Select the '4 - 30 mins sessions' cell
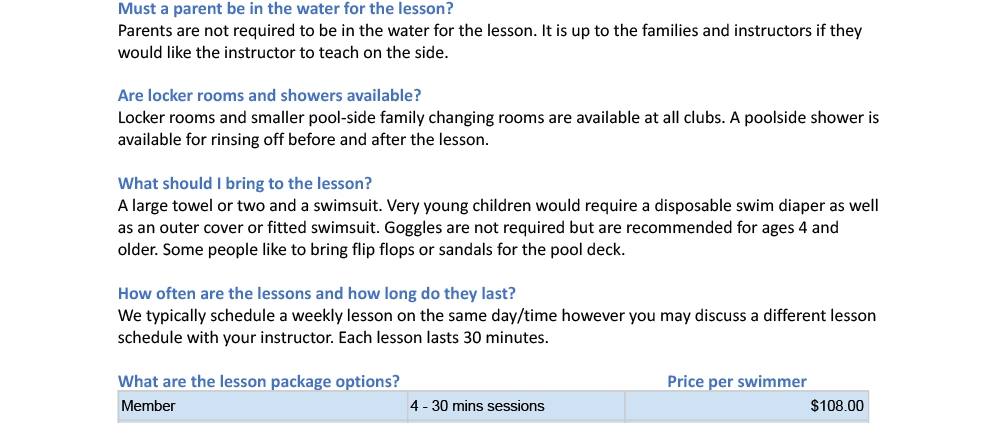 point(516,406)
